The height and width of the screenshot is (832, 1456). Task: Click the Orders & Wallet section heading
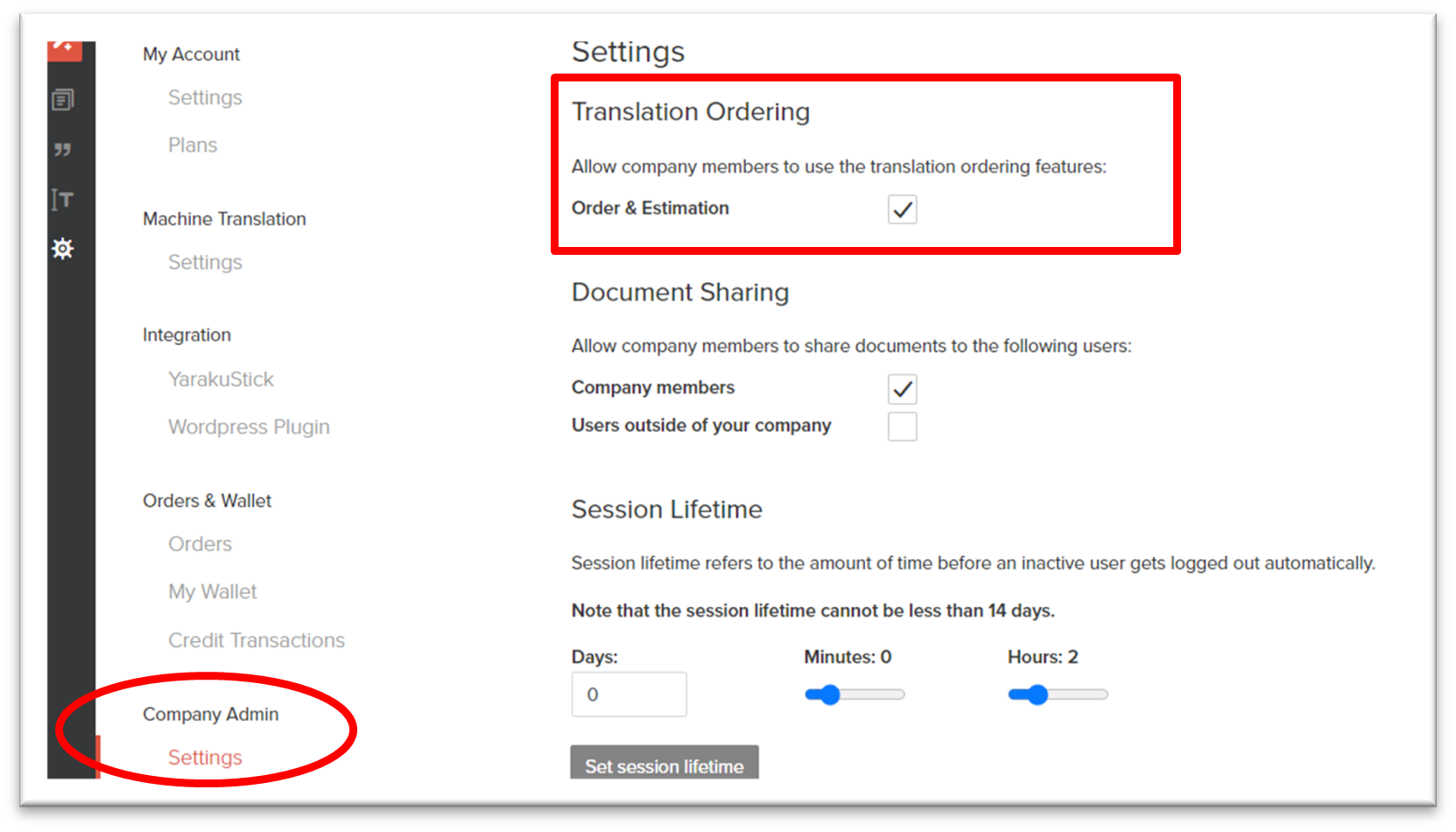click(207, 501)
